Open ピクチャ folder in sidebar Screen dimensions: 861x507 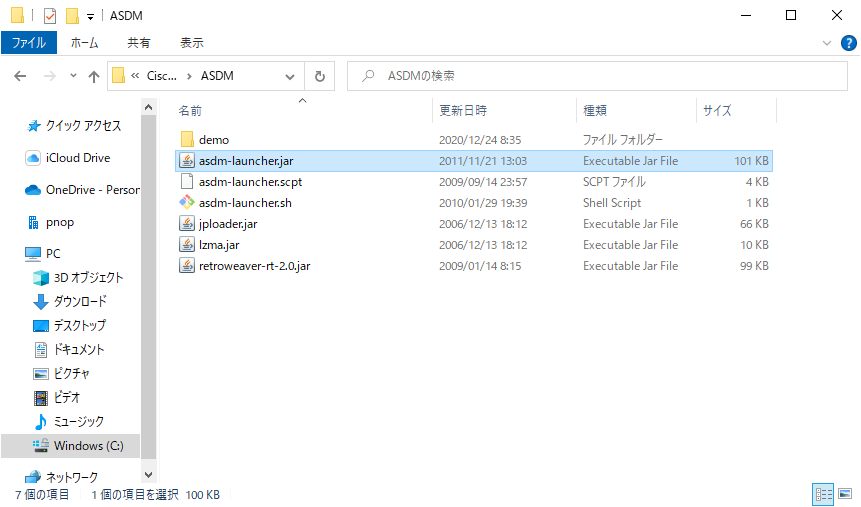click(62, 374)
